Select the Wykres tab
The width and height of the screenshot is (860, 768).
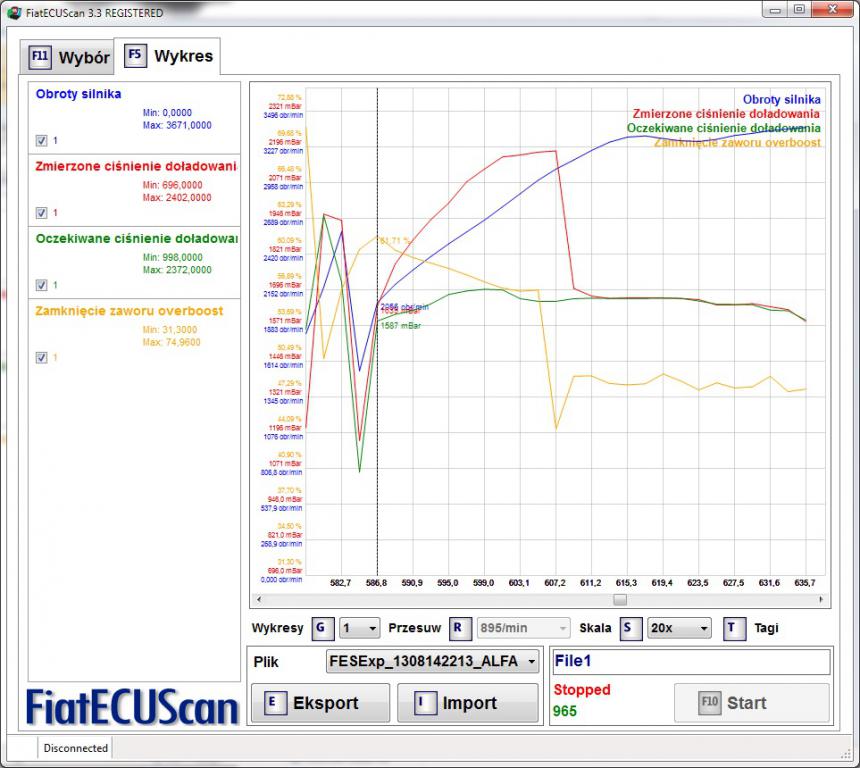coord(167,55)
